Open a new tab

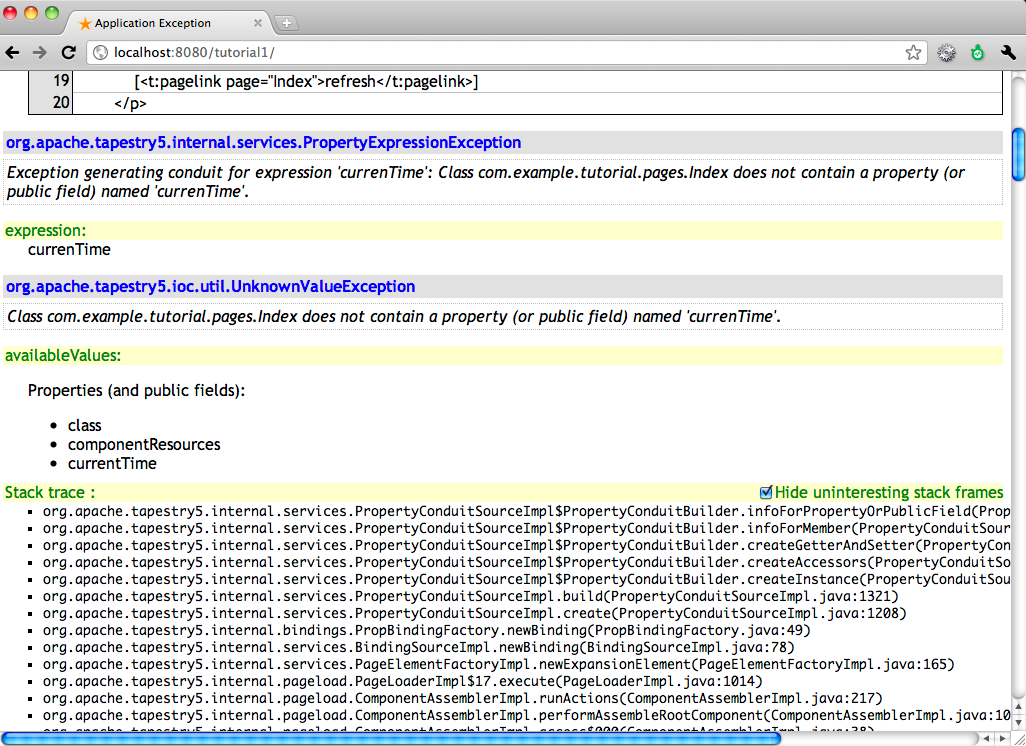[x=286, y=22]
